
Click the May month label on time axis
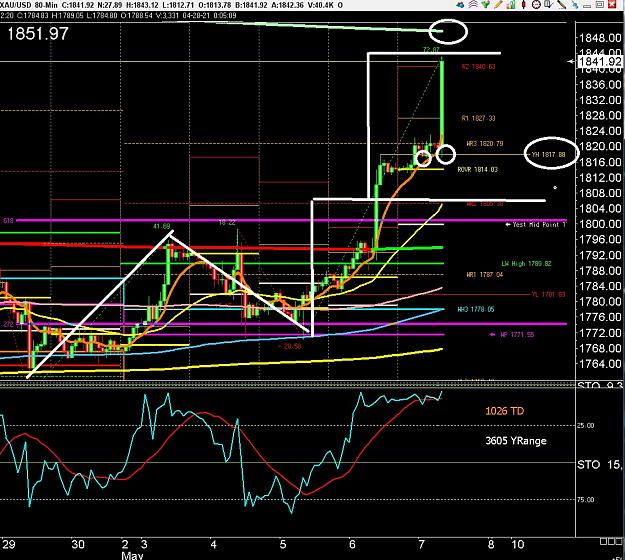132,556
